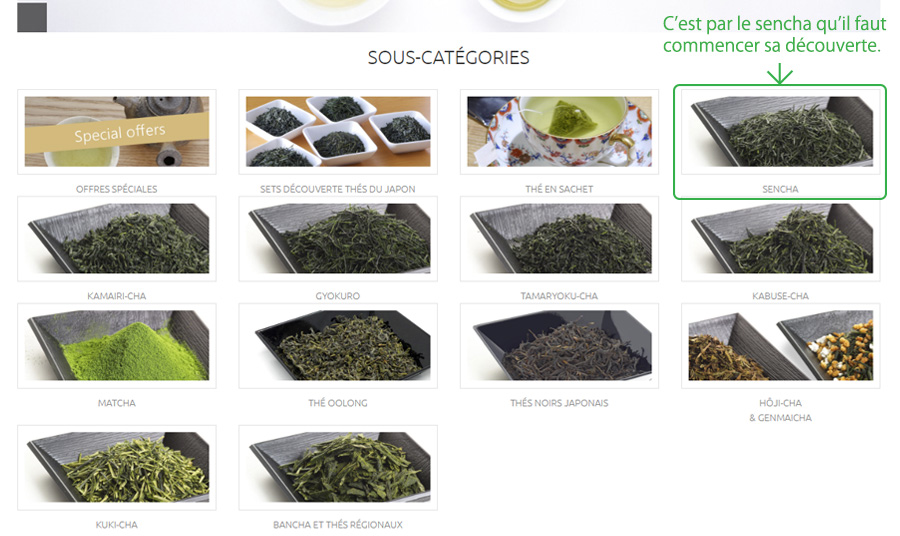This screenshot has height=536, width=900.
Task: Select the Kabuse-cha tea thumbnail
Action: pyautogui.click(x=781, y=239)
